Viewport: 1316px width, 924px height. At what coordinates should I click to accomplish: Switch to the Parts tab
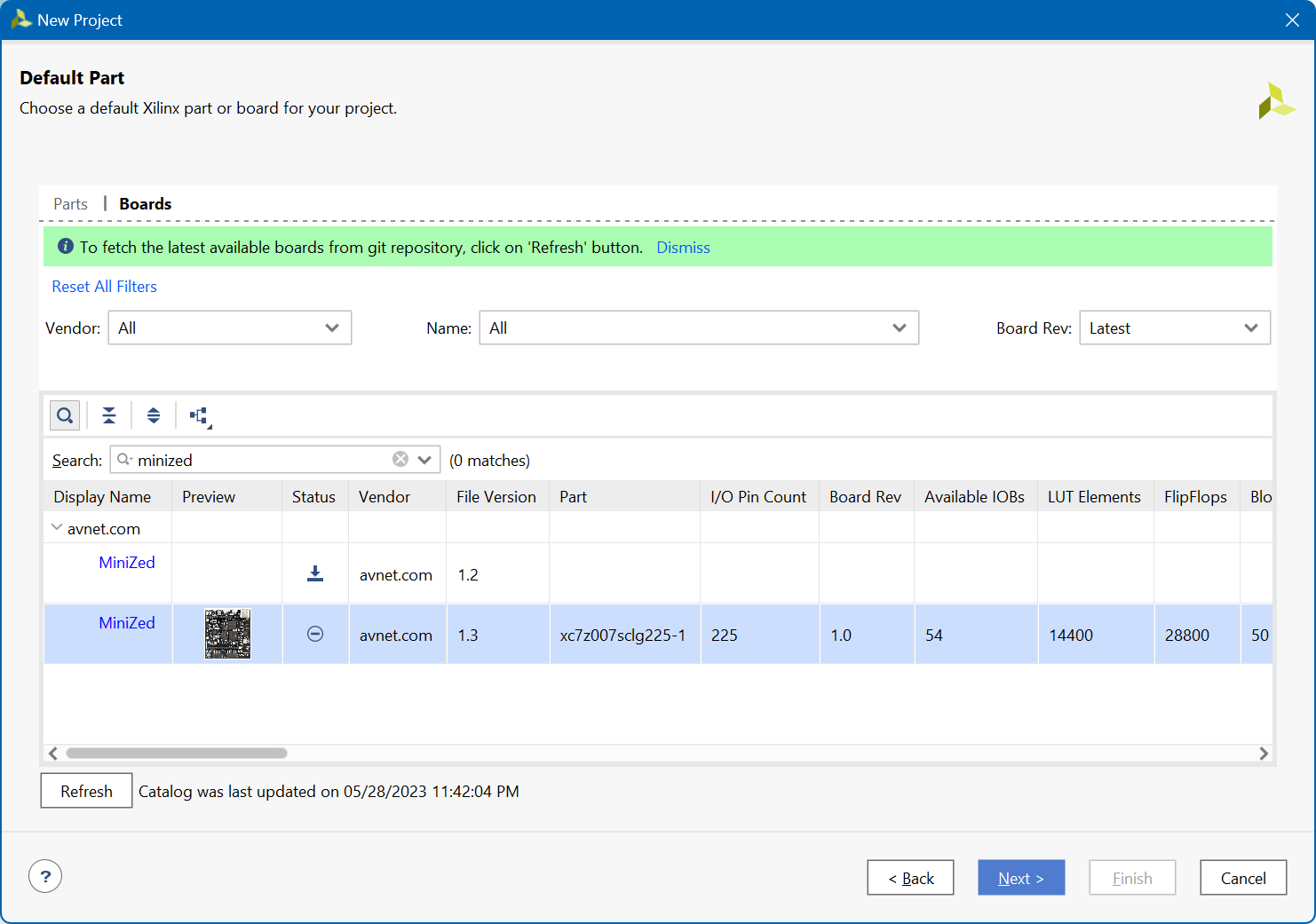(x=70, y=204)
